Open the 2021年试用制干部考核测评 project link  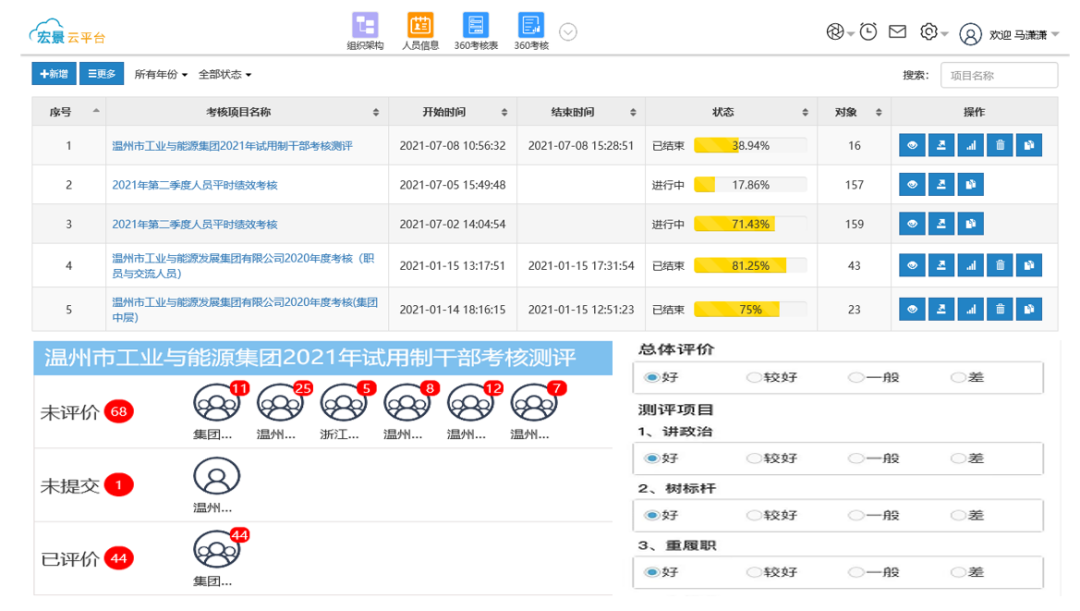coord(232,146)
